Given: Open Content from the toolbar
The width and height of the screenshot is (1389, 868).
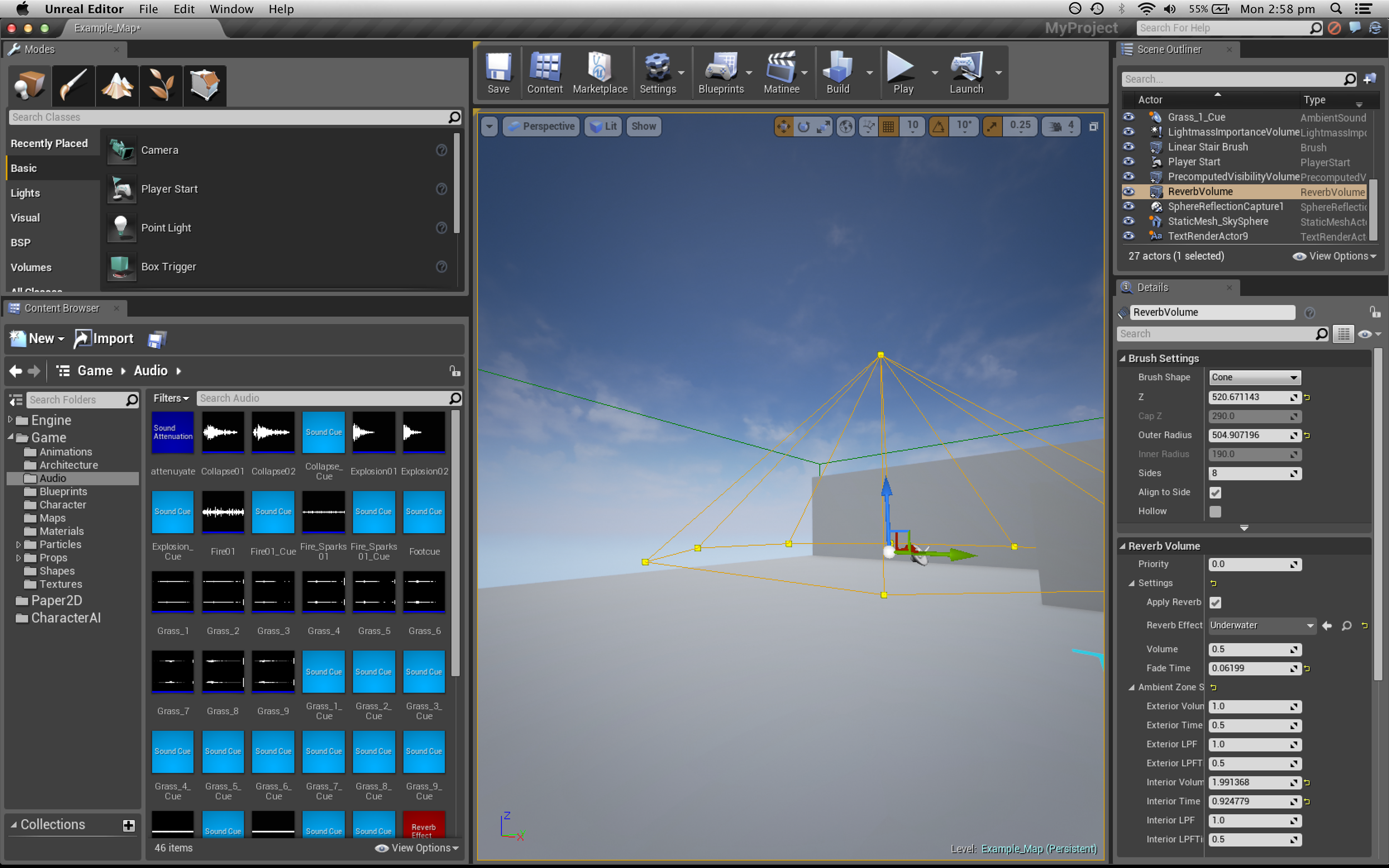Looking at the screenshot, I should point(544,73).
